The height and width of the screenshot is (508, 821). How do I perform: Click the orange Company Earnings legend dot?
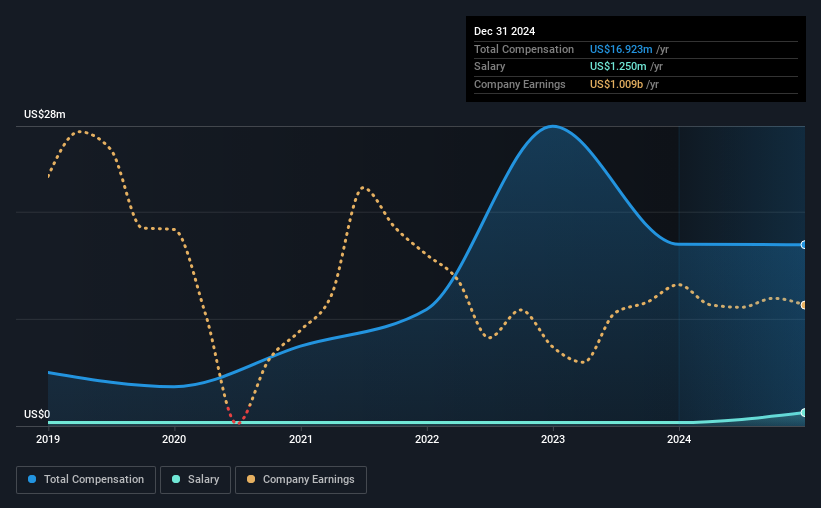(x=251, y=479)
